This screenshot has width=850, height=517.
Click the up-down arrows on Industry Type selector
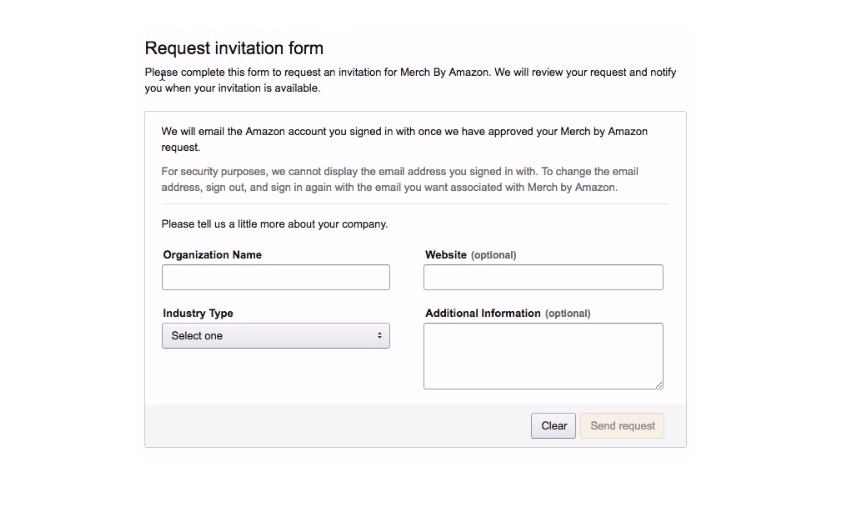[379, 336]
